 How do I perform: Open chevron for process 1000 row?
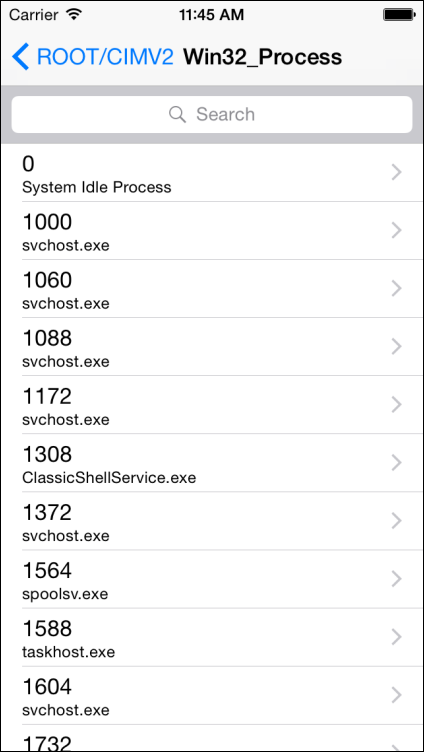[x=396, y=230]
